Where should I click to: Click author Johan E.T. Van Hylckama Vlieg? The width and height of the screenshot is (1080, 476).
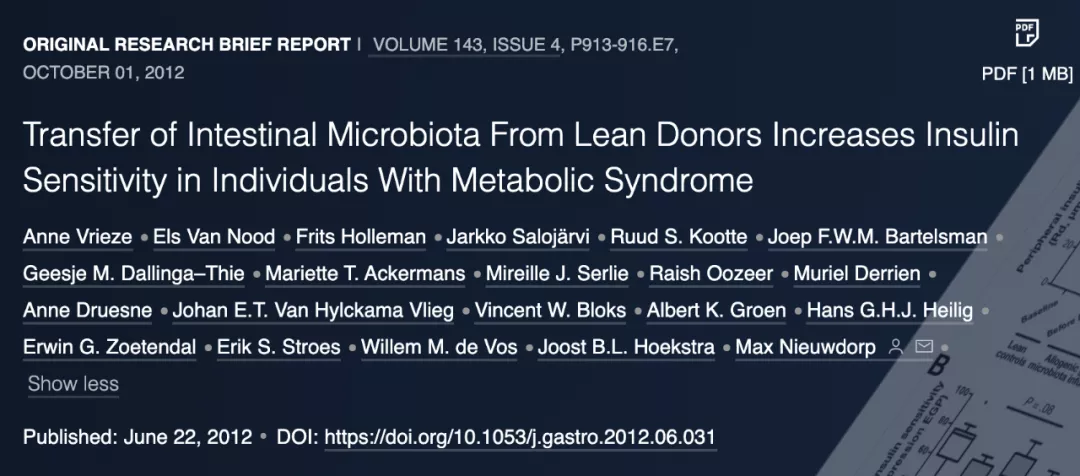click(313, 311)
